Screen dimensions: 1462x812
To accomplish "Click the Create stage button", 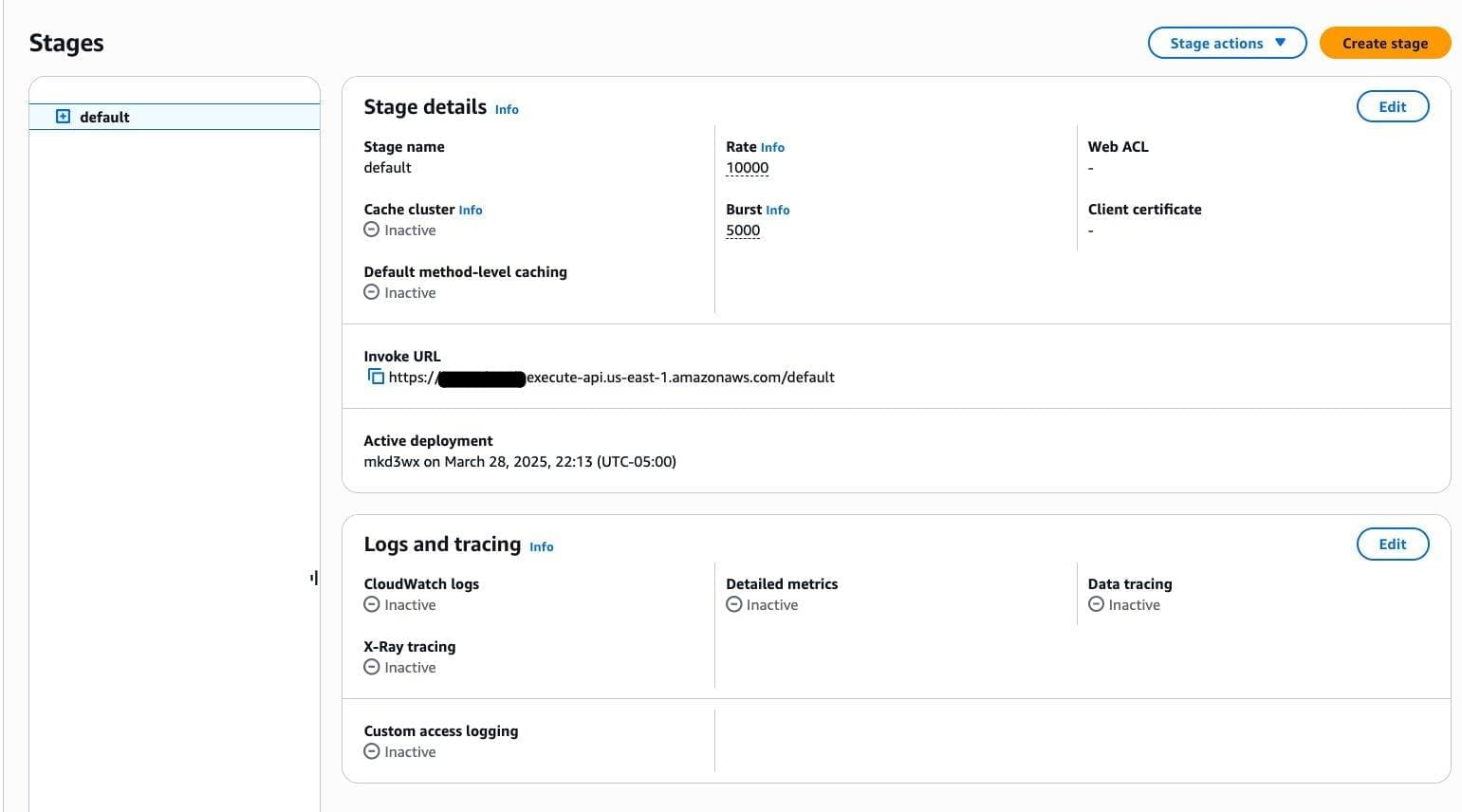I will (x=1384, y=43).
